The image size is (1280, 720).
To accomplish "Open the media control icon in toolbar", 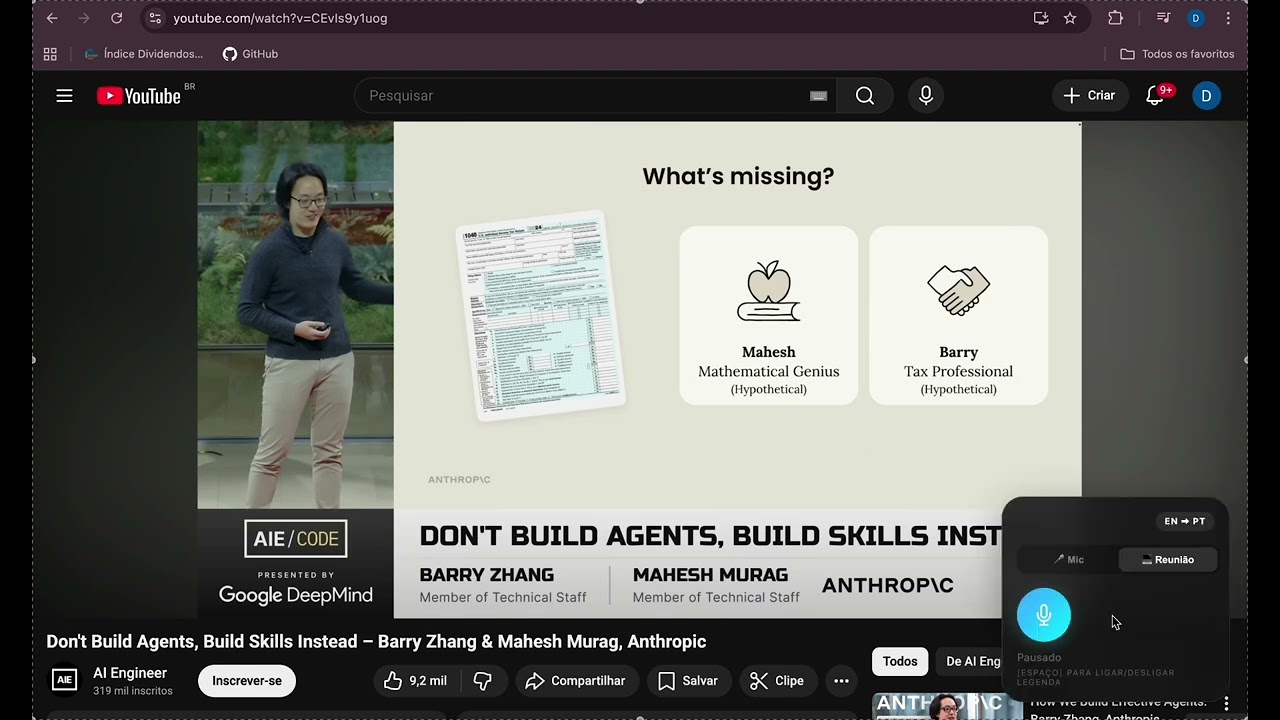I will (x=1163, y=18).
